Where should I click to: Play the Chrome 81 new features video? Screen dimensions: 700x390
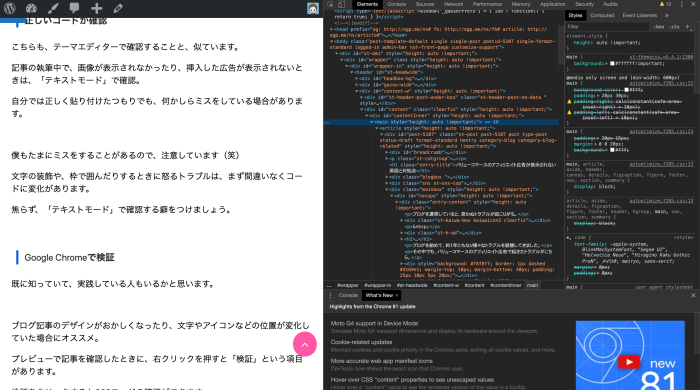point(629,361)
